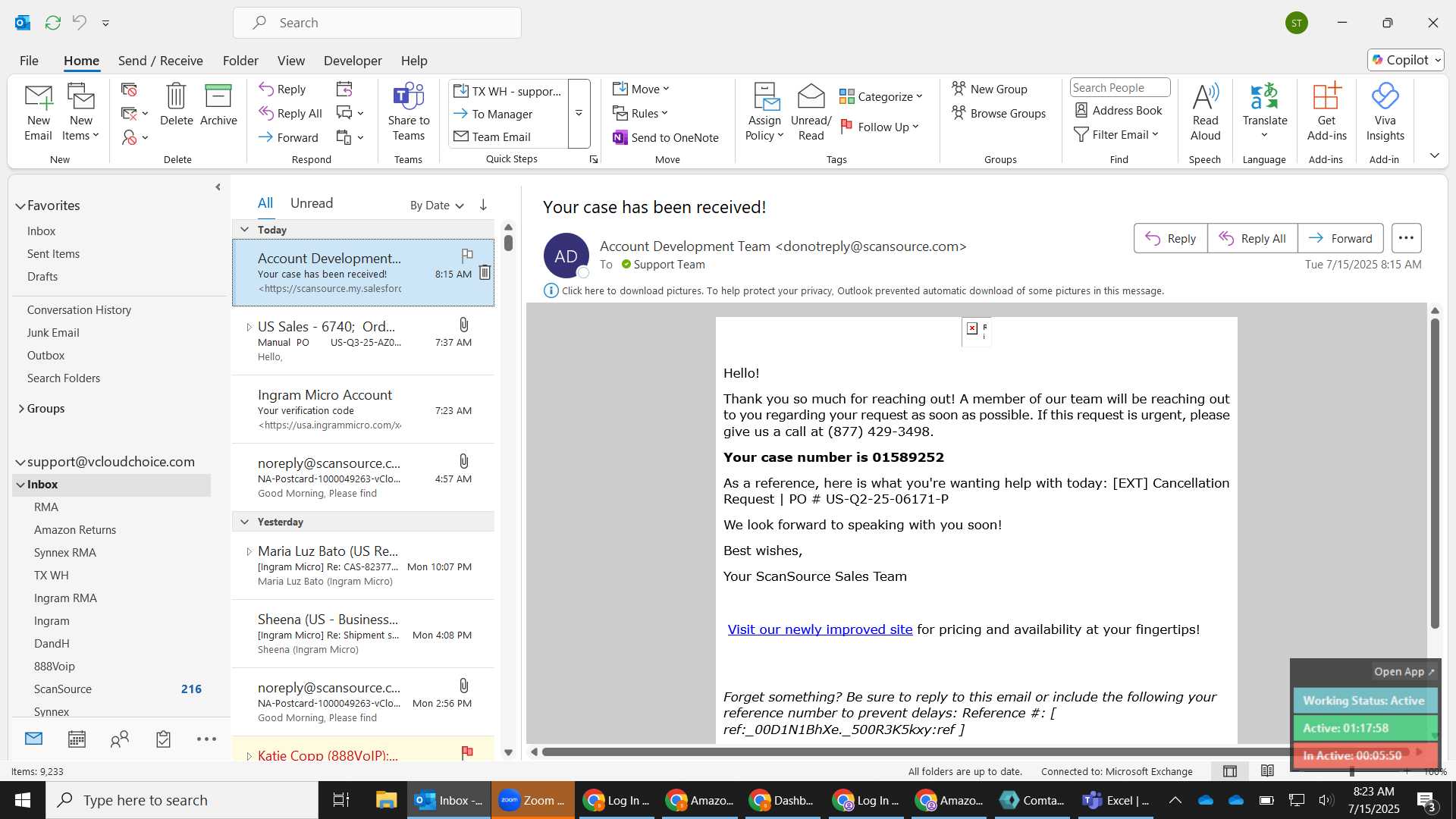Open the Amazon Returns folder
This screenshot has height=819, width=1456.
pos(75,530)
